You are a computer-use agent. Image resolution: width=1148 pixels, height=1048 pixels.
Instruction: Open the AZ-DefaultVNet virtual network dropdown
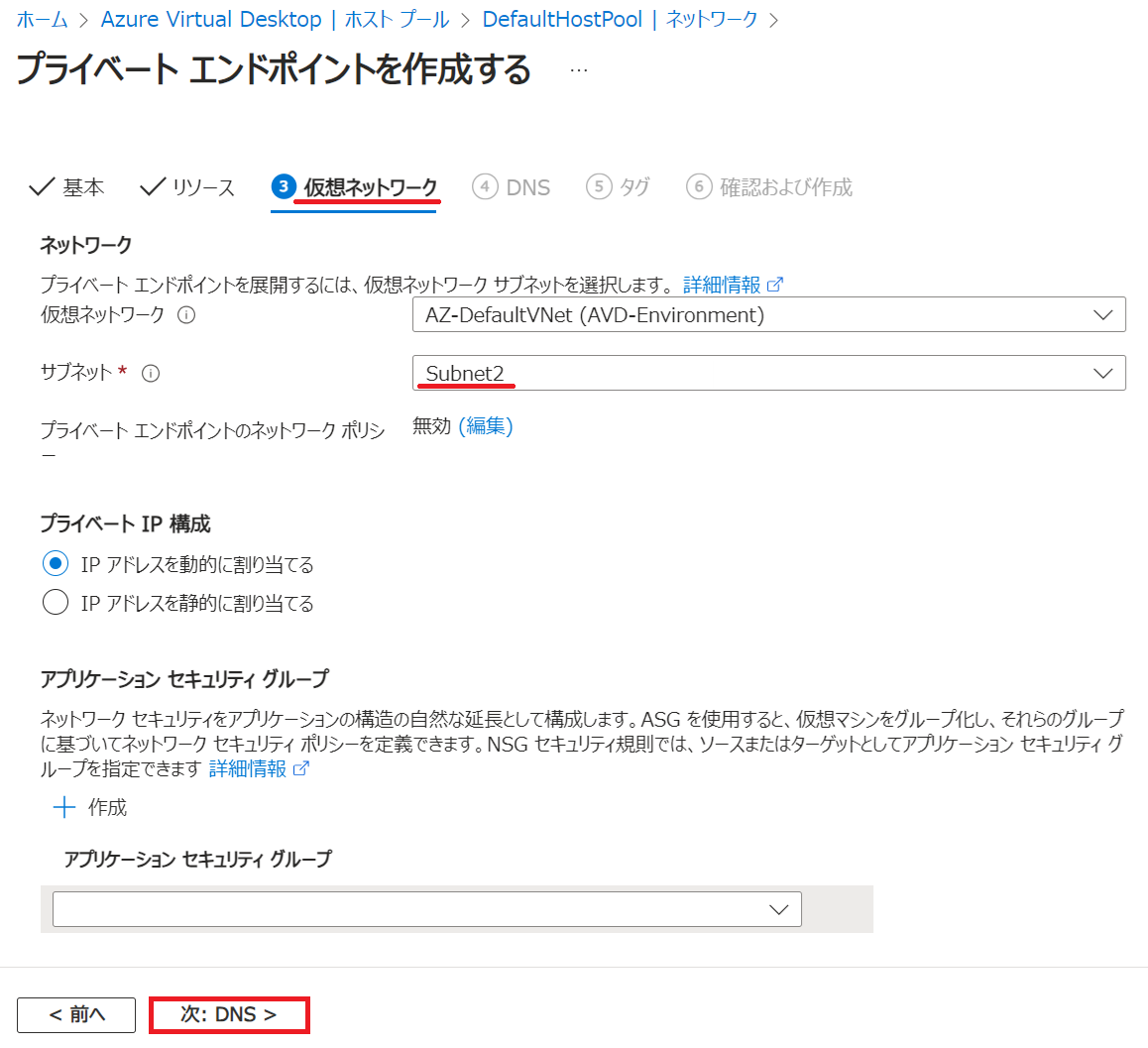[768, 315]
